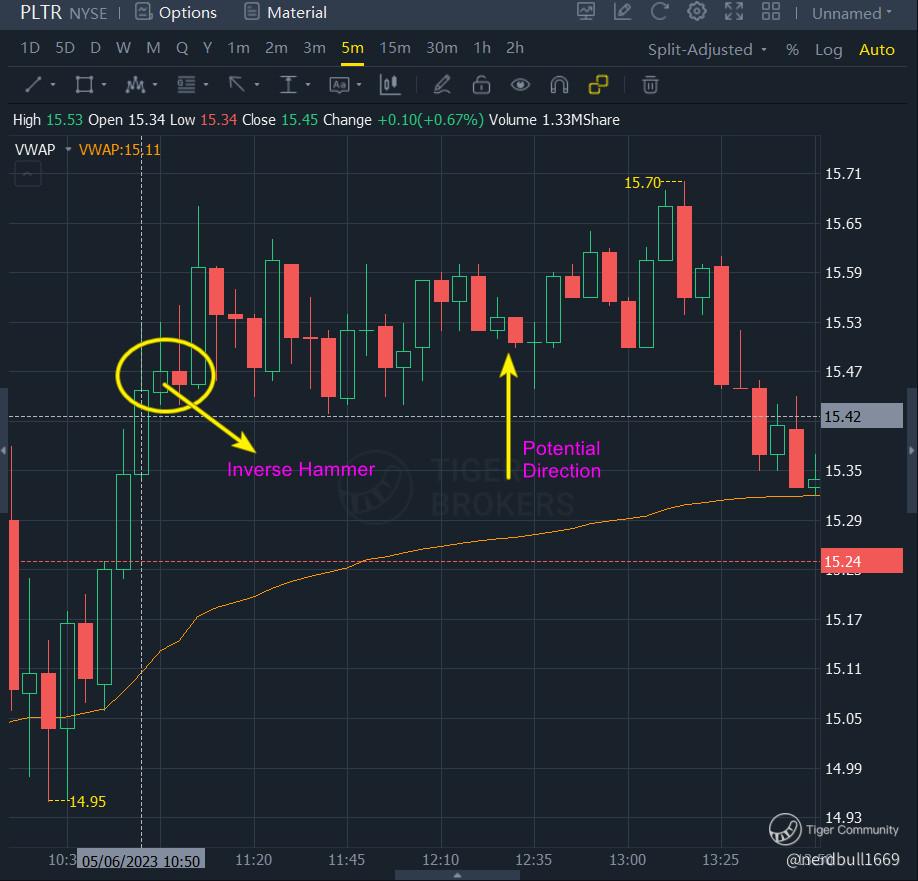Toggle fullscreen expand icon

coord(734,12)
